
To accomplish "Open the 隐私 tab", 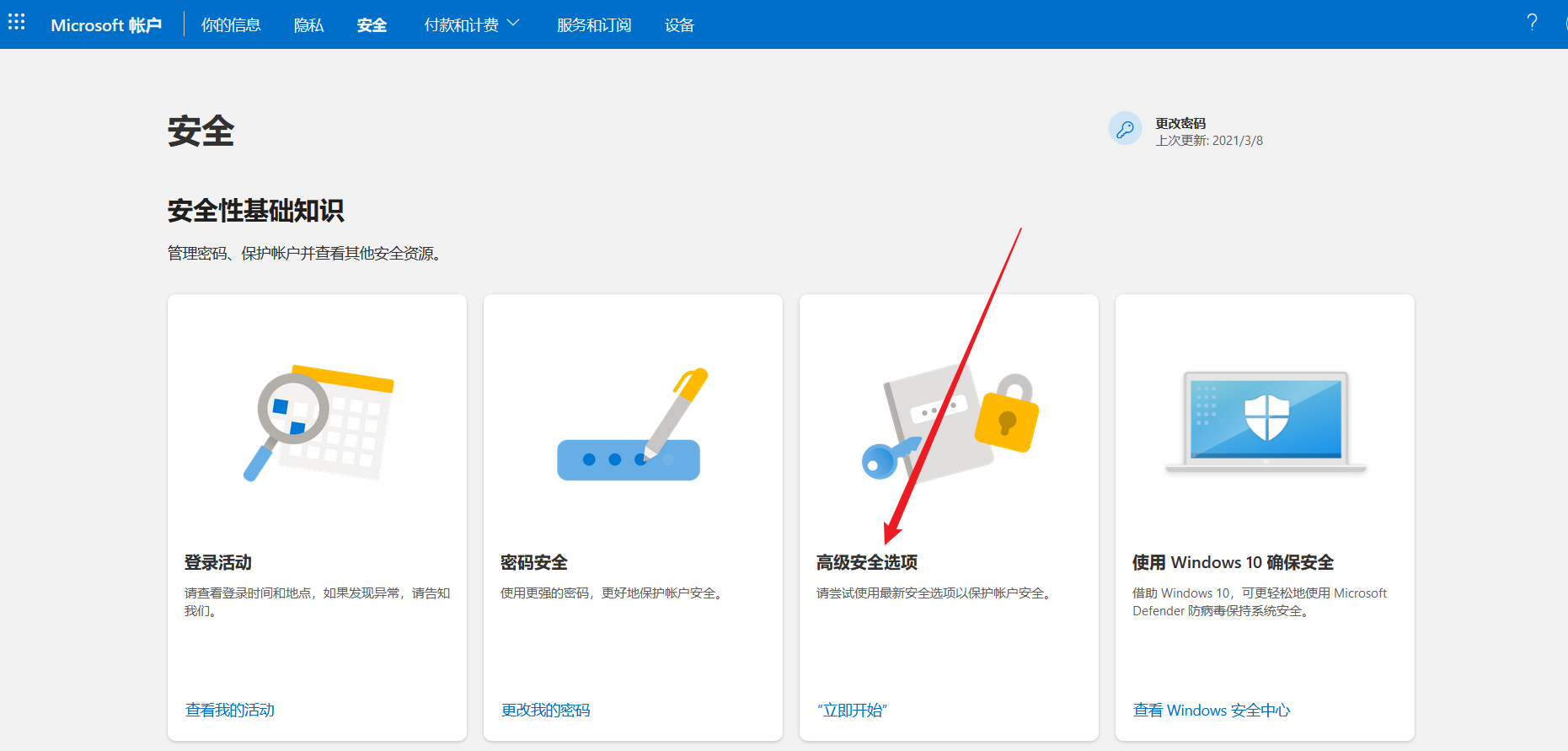I will coord(308,25).
